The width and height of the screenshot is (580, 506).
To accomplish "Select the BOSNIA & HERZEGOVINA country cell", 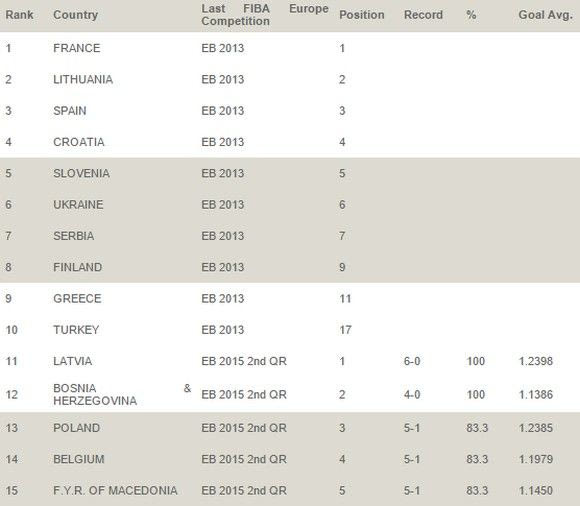I will [x=122, y=394].
